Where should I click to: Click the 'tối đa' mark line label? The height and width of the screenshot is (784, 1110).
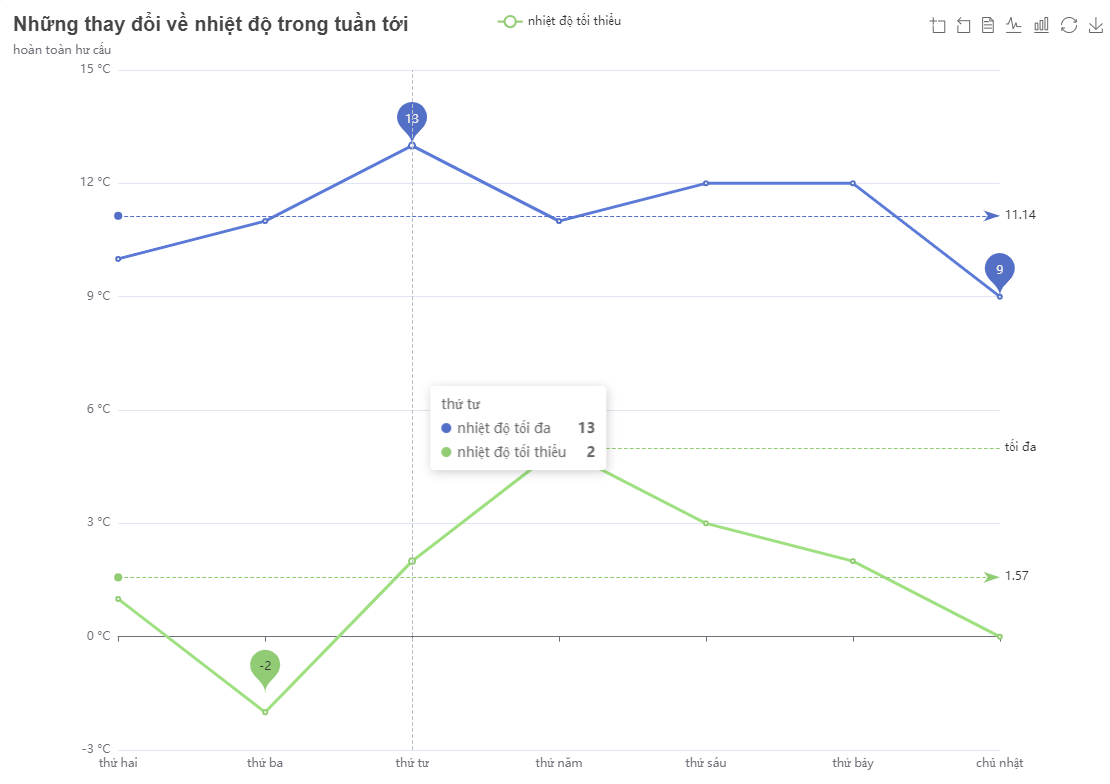(x=1020, y=447)
